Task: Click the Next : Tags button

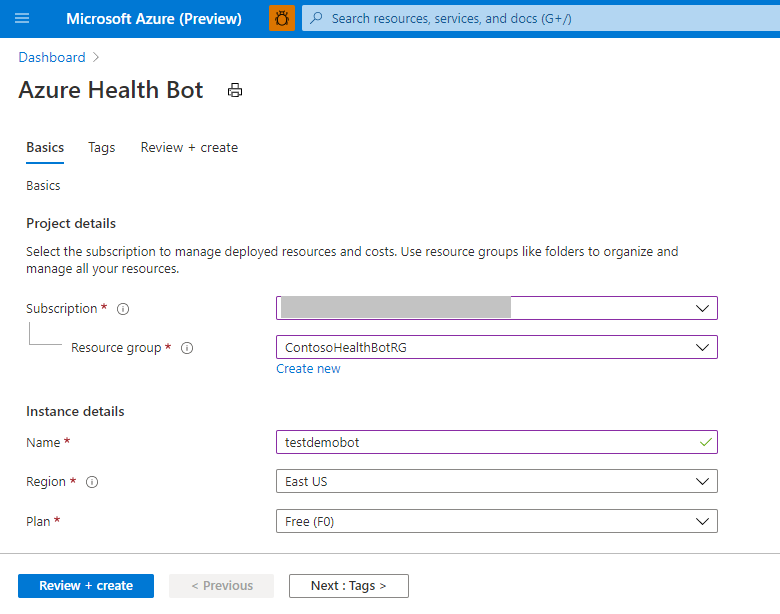Action: pos(349,586)
